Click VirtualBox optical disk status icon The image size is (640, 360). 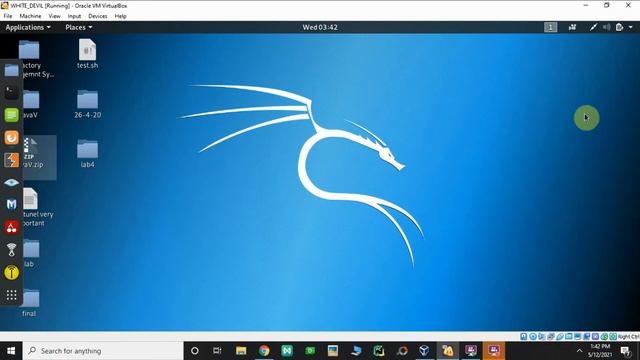(533, 336)
